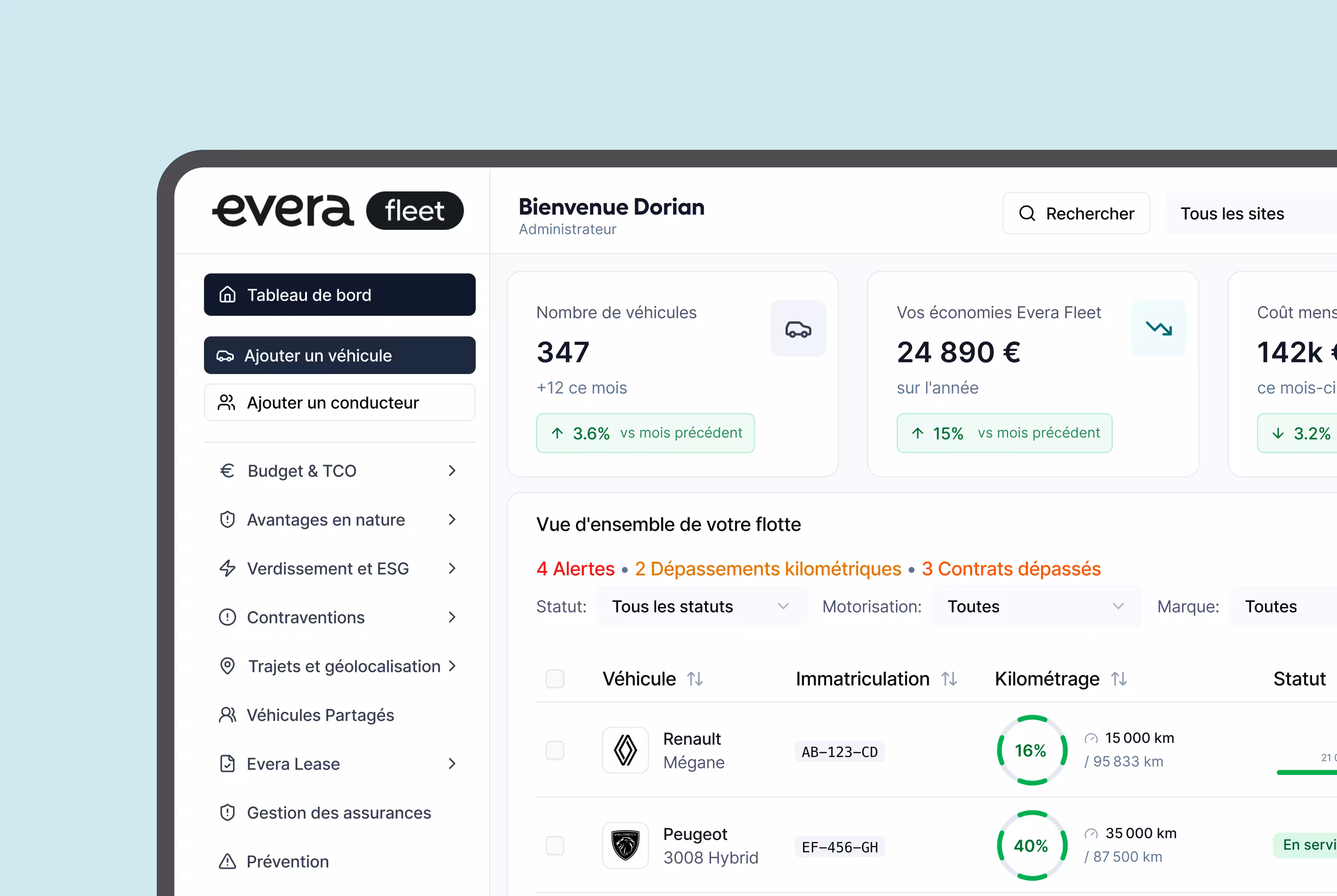This screenshot has width=1337, height=896.
Task: Sort by Kilométrage column arrows
Action: tap(1119, 679)
